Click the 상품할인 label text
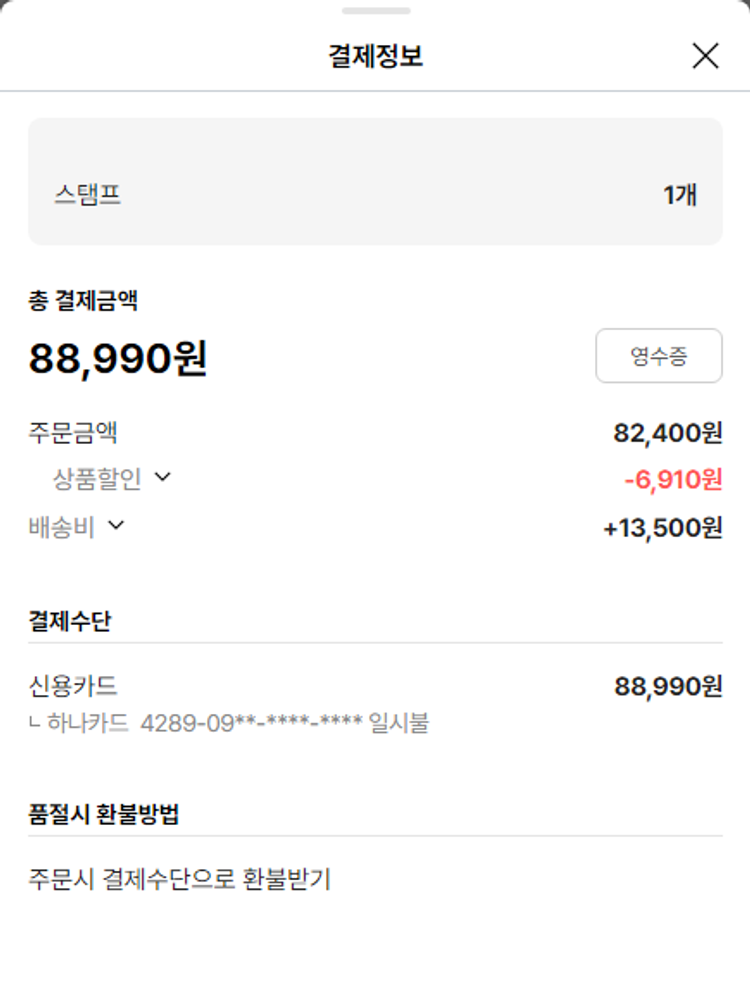The width and height of the screenshot is (750, 998). [97, 479]
